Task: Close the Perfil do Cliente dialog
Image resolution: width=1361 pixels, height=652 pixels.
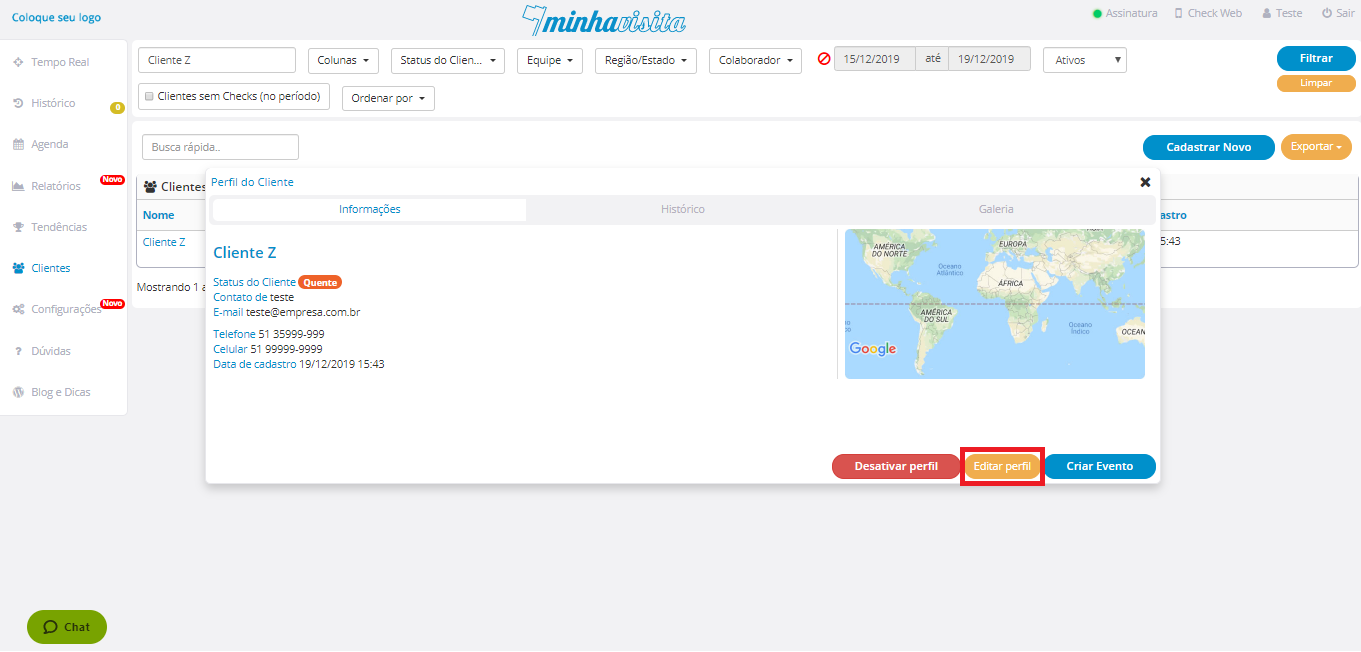Action: click(x=1145, y=182)
